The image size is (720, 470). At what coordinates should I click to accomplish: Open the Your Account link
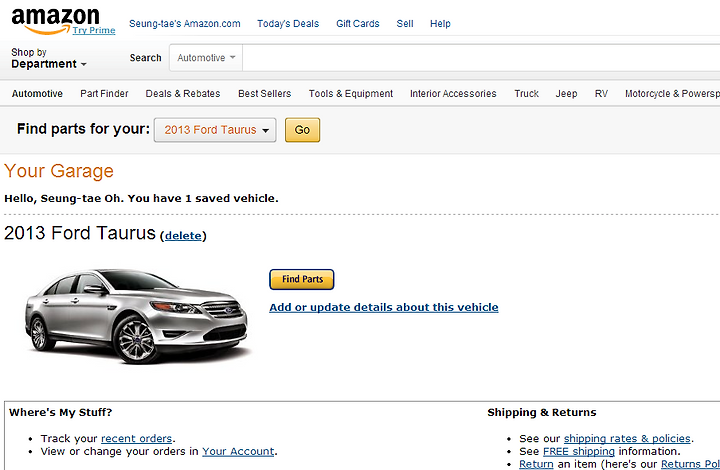coord(238,451)
